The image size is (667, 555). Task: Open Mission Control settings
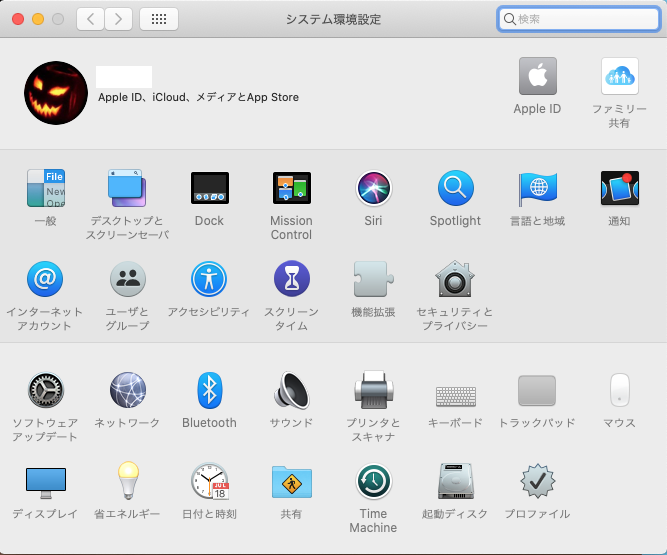coord(291,189)
